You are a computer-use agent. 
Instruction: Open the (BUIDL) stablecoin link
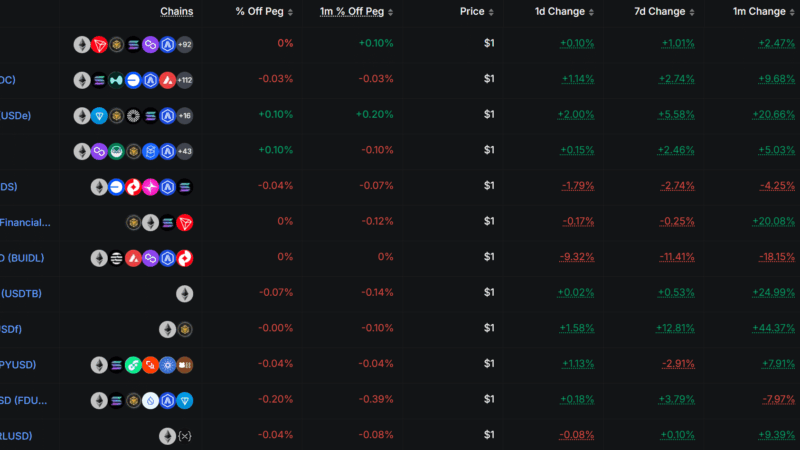pyautogui.click(x=22, y=258)
